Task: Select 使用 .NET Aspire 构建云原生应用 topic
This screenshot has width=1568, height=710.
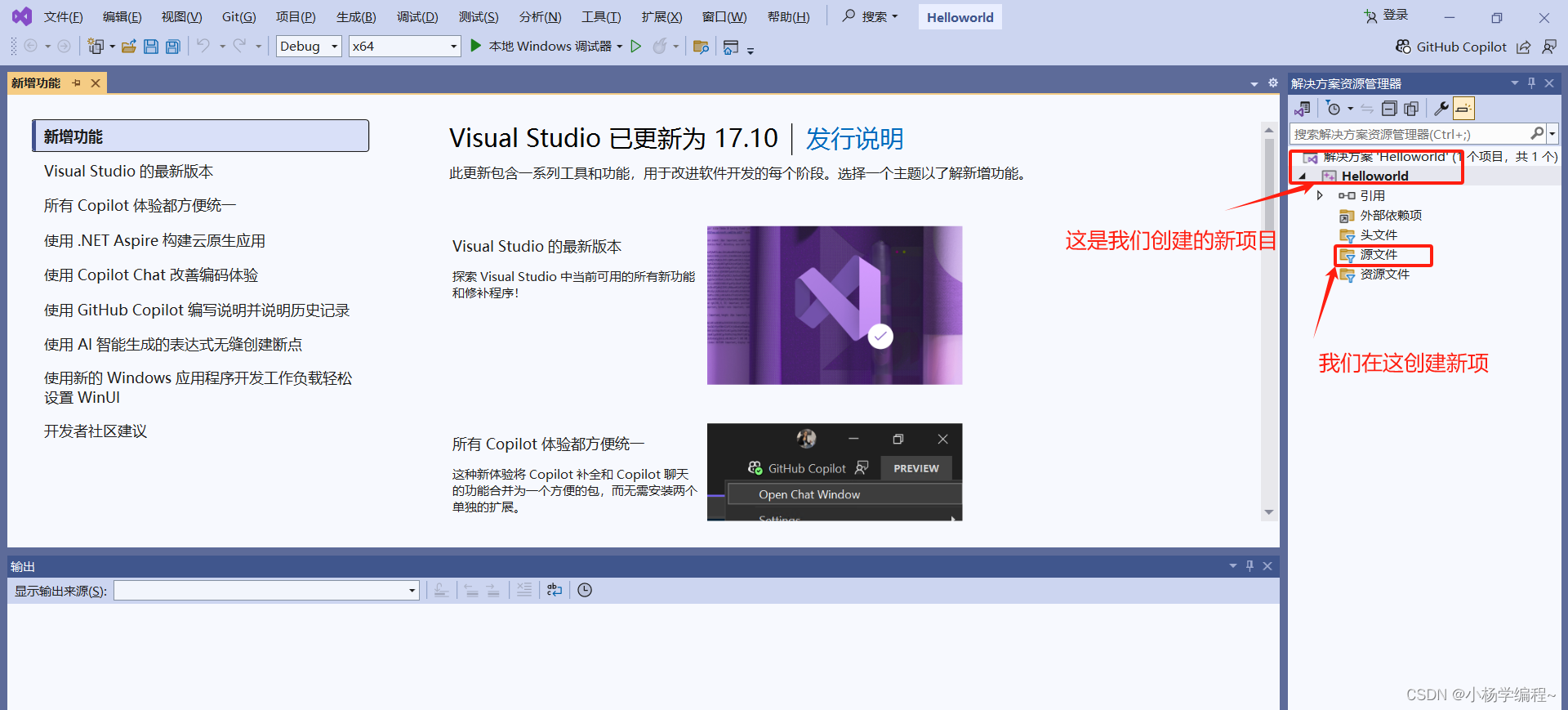Action: click(154, 241)
